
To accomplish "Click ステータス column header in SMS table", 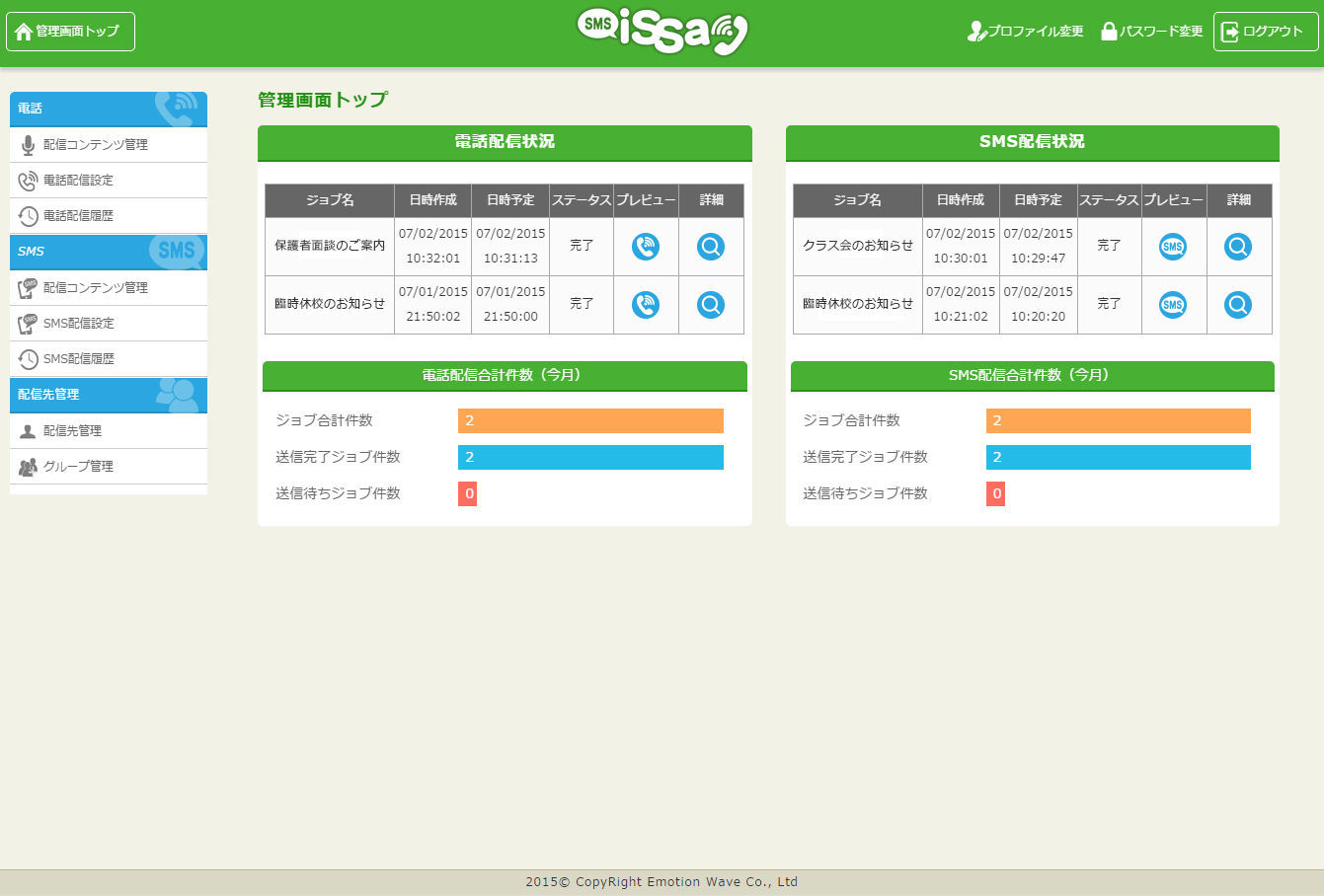I will click(x=1109, y=200).
